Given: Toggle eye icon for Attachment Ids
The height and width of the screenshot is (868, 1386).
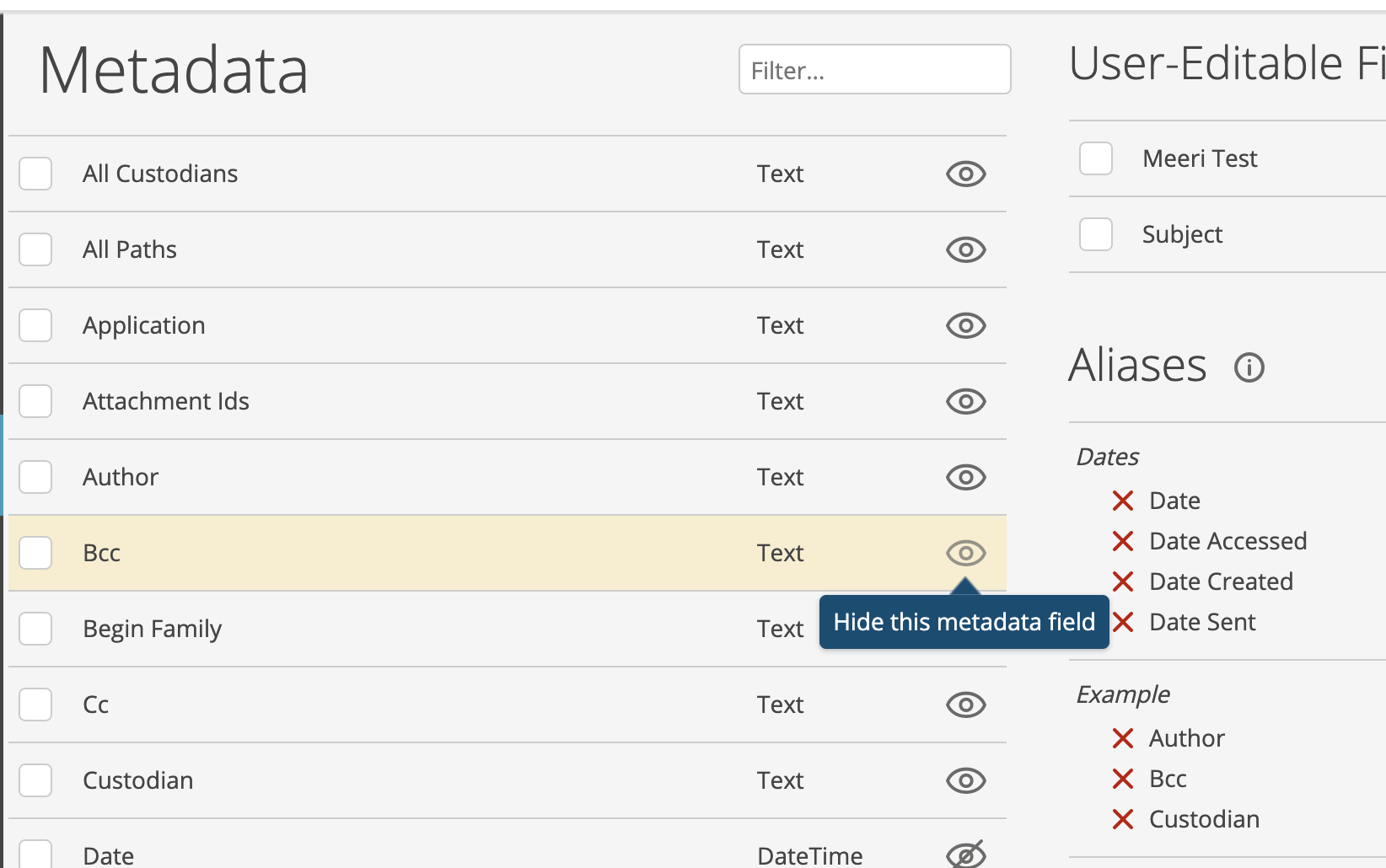Looking at the screenshot, I should click(965, 401).
